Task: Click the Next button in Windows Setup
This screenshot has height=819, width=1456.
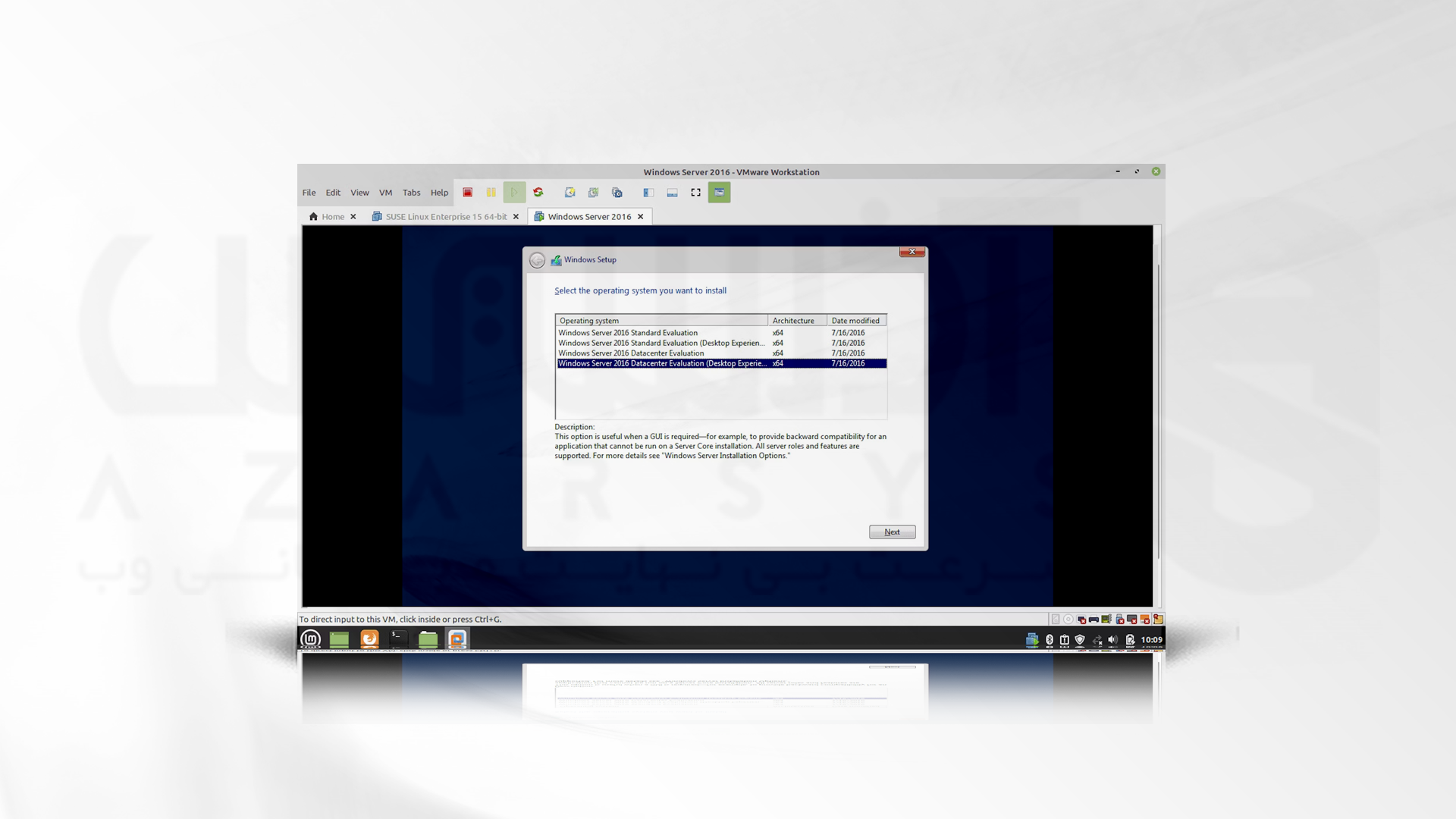Action: click(893, 532)
